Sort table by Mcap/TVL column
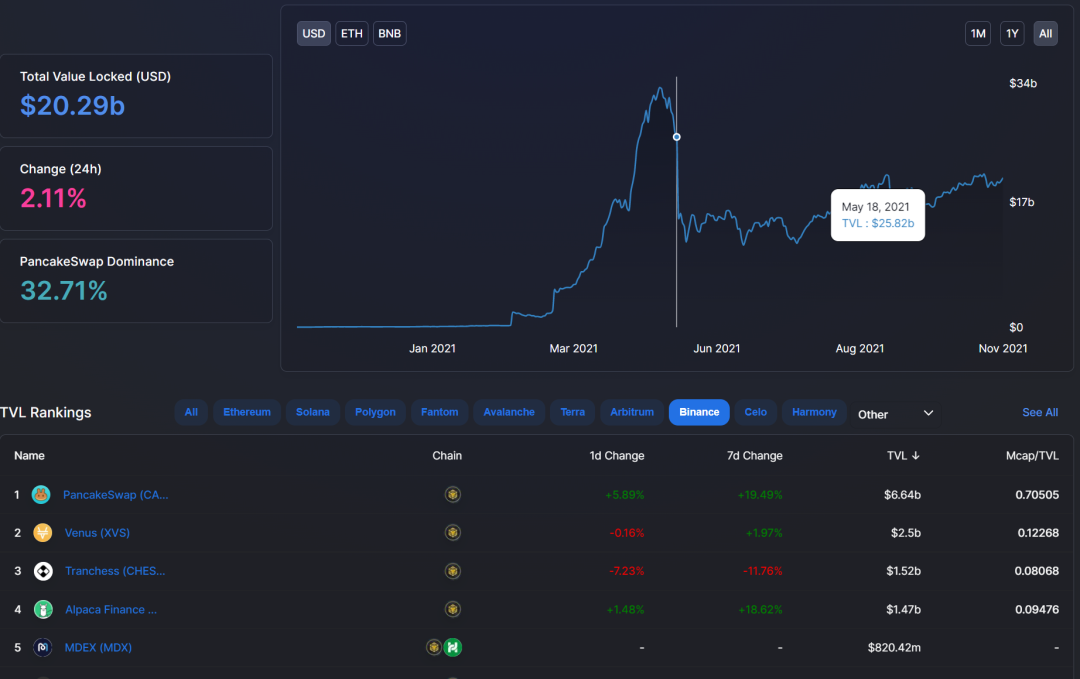The width and height of the screenshot is (1080, 679). [1032, 456]
